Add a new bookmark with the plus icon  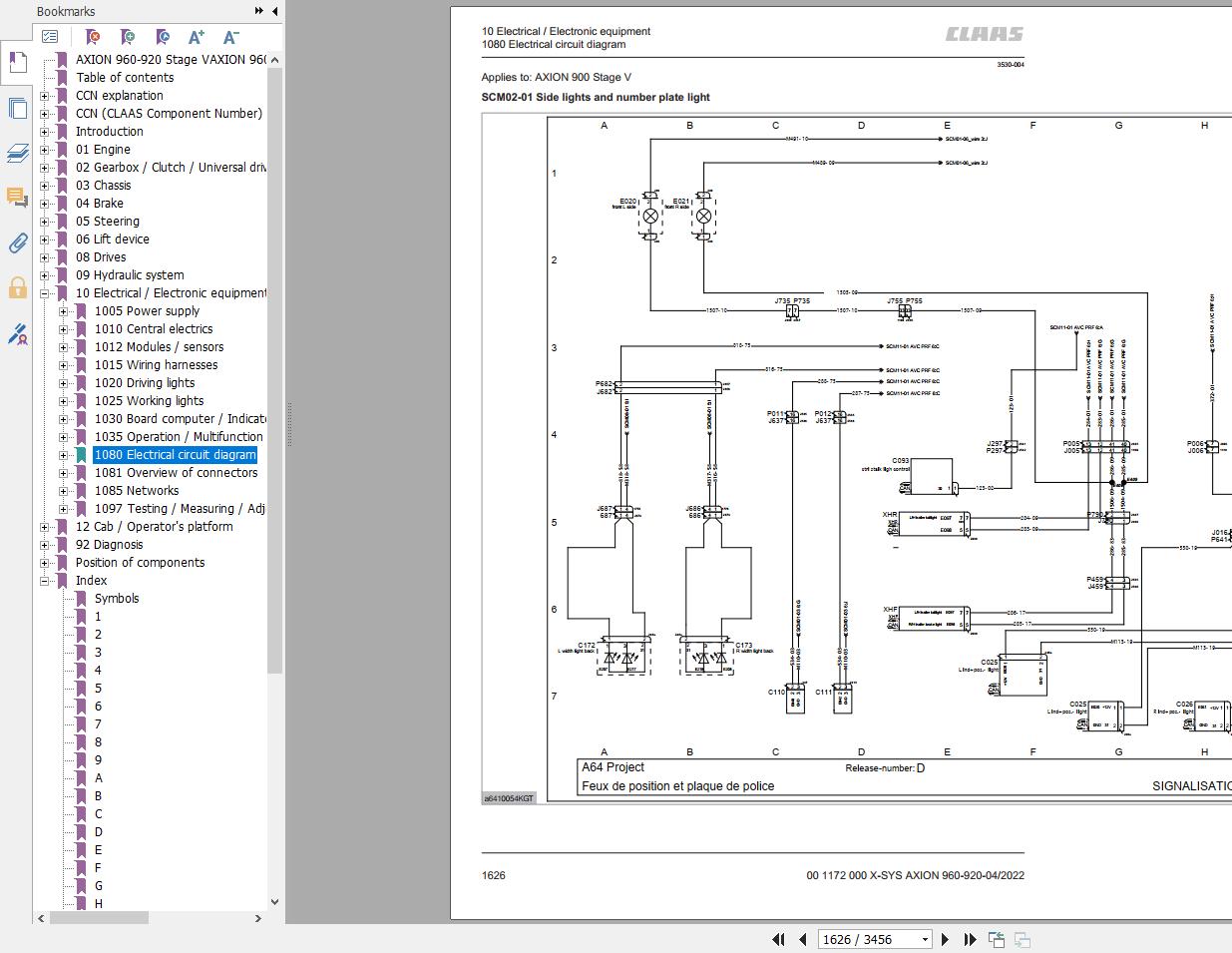pos(128,37)
